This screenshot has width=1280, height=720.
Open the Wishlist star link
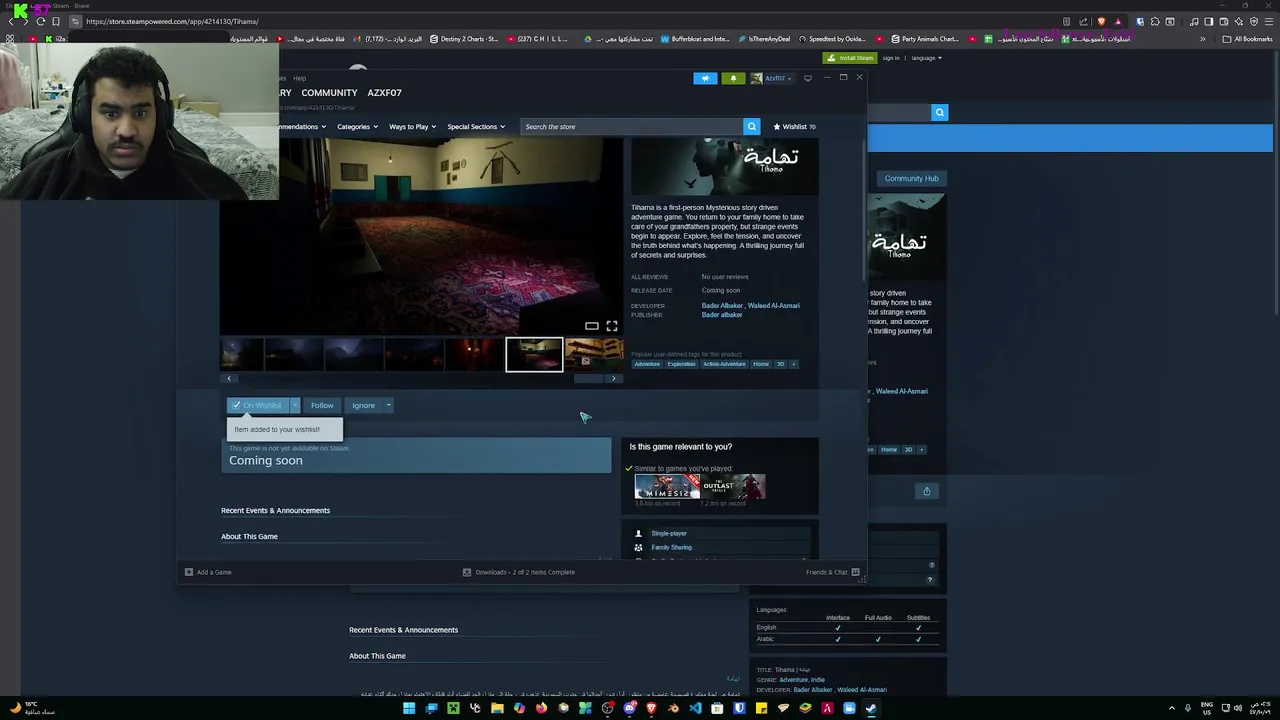(794, 127)
